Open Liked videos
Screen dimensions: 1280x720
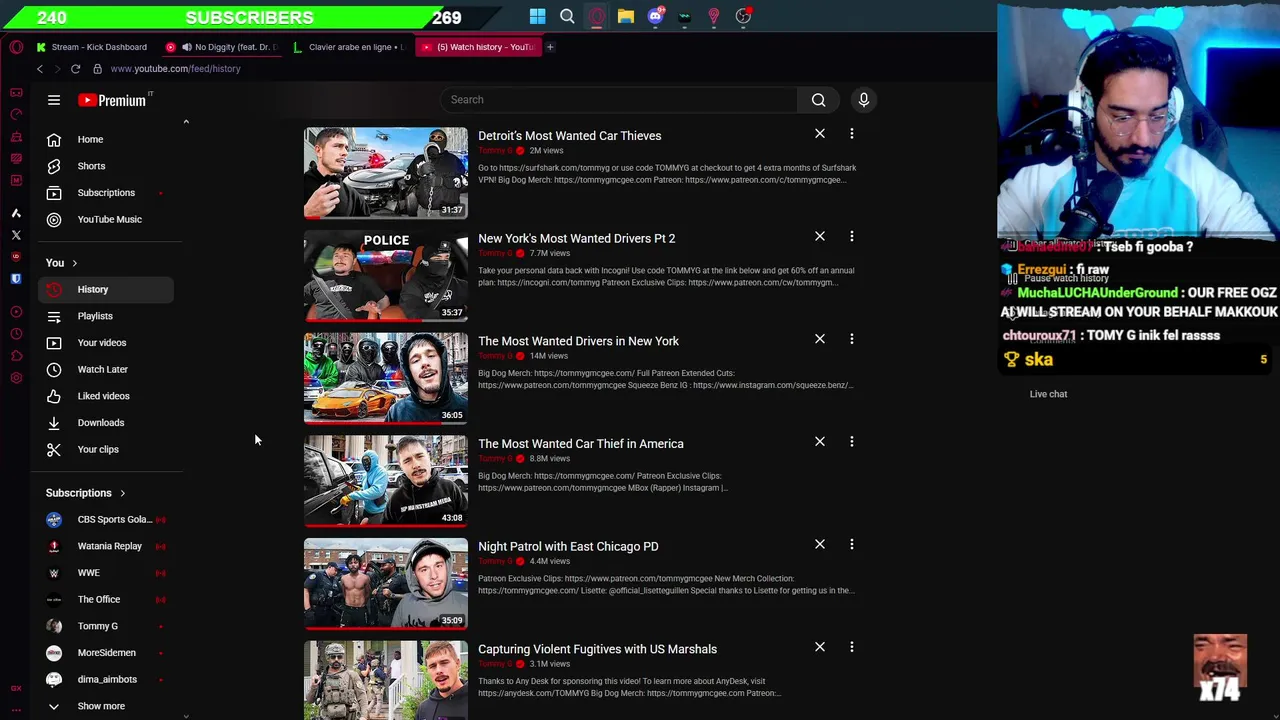[x=106, y=396]
